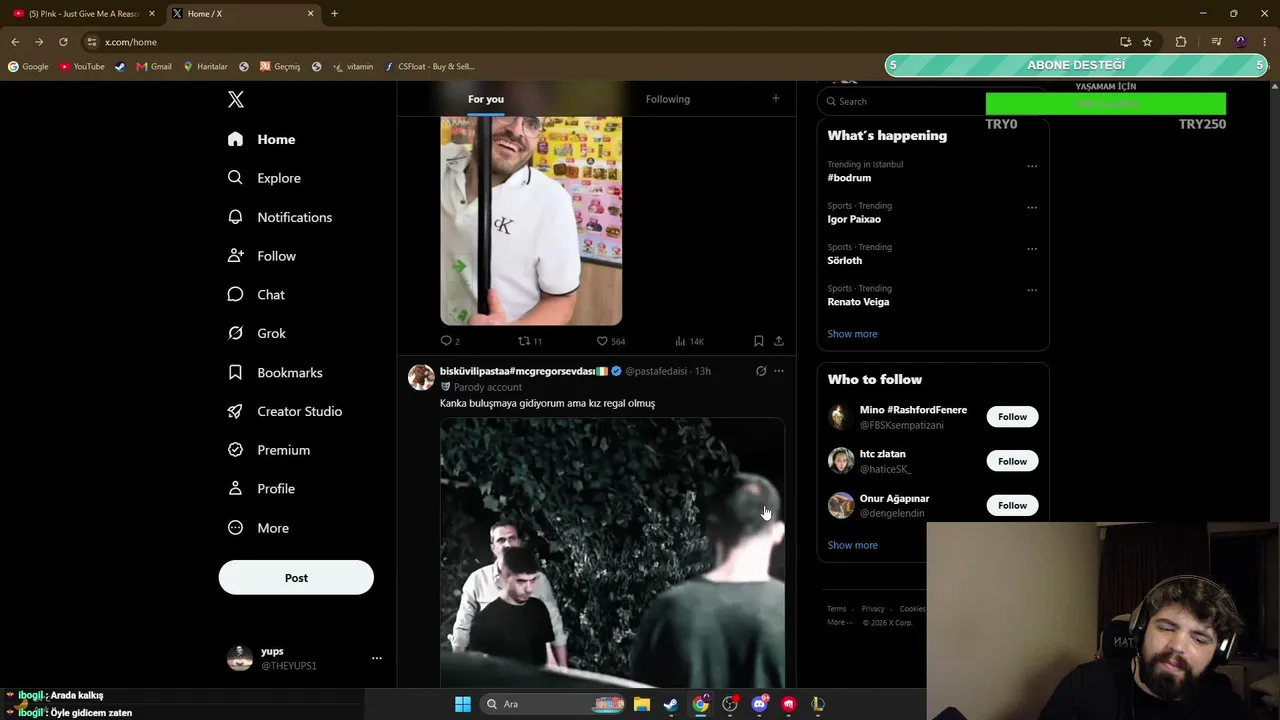Open the pastafedaisi post author avatar

(x=421, y=377)
